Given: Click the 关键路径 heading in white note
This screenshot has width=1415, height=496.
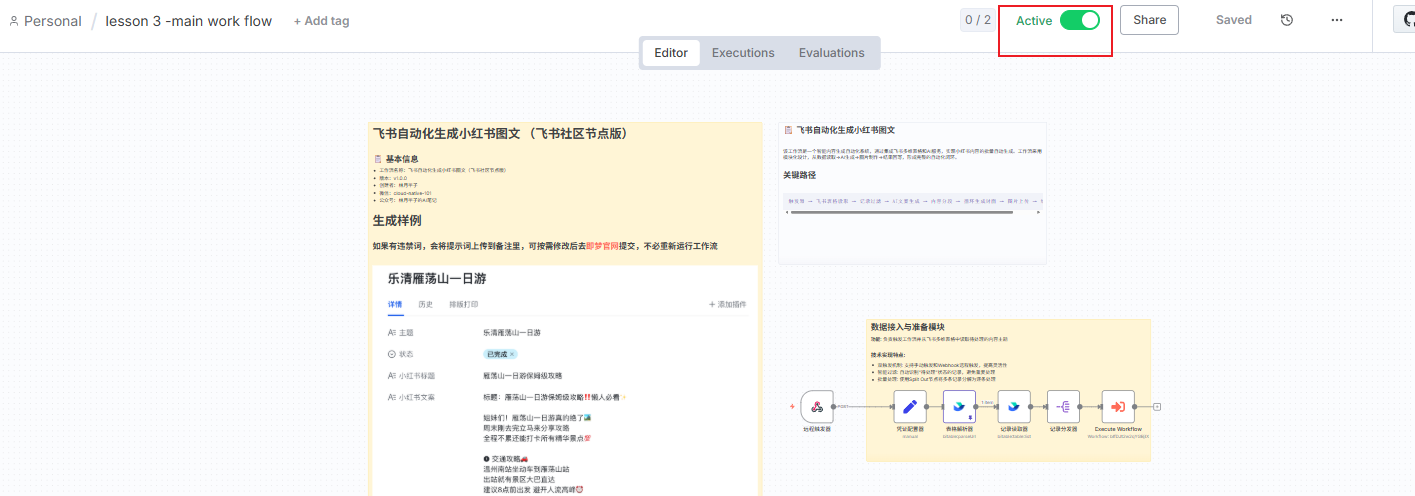Looking at the screenshot, I should tap(800, 175).
